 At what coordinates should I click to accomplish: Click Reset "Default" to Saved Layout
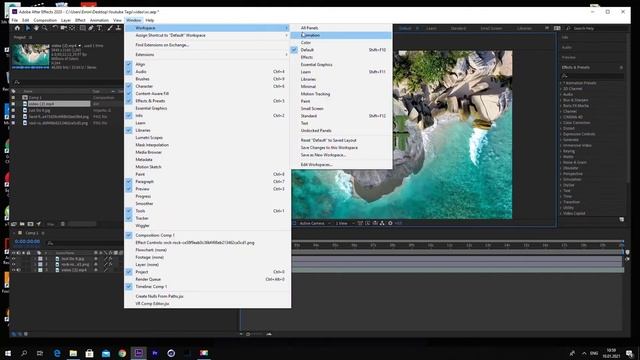coord(341,140)
